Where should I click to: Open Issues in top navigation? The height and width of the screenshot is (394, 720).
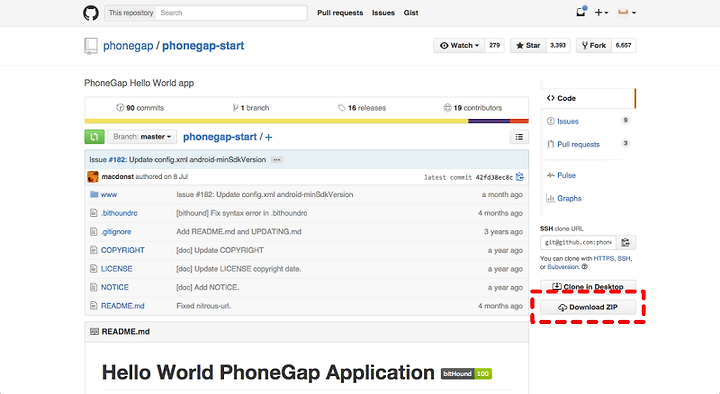[383, 13]
